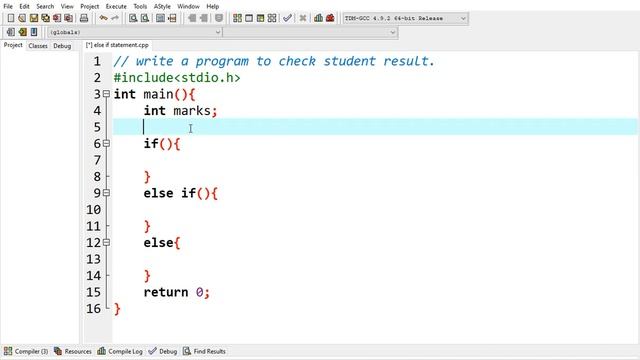This screenshot has height=360, width=640.
Task: Open the Execute menu
Action: pos(116,6)
